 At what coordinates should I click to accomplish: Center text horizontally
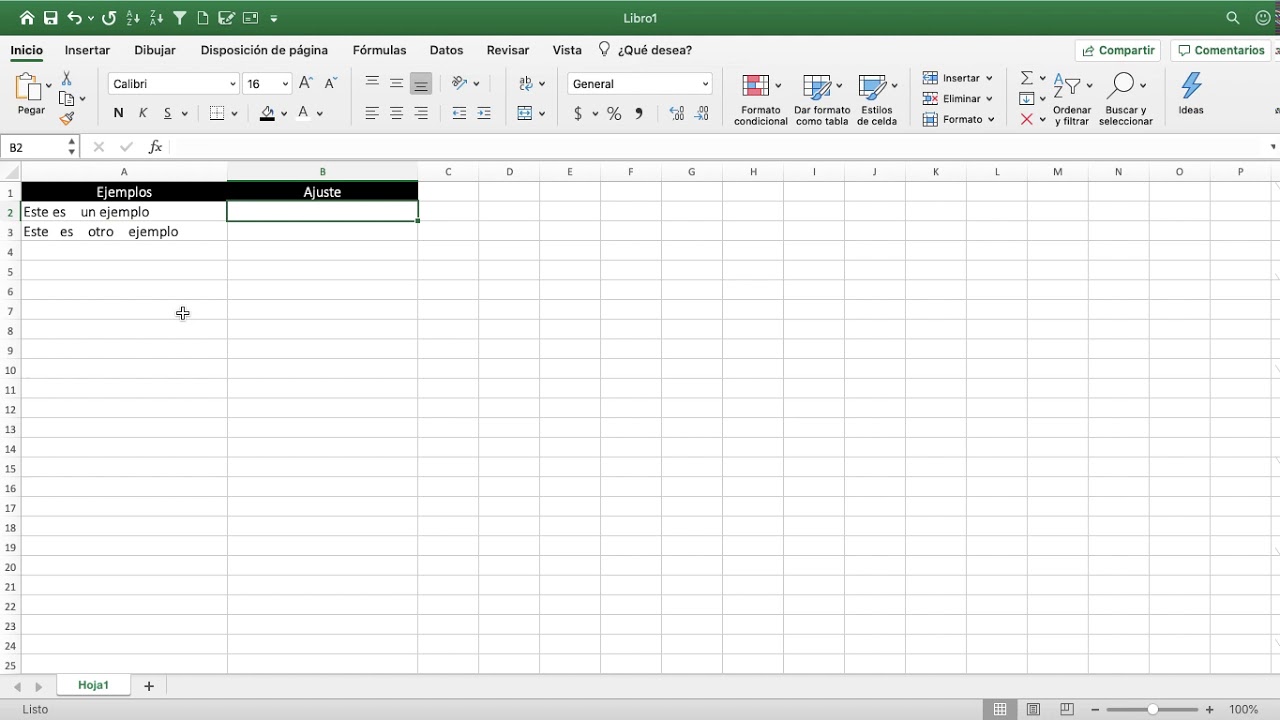tap(397, 113)
